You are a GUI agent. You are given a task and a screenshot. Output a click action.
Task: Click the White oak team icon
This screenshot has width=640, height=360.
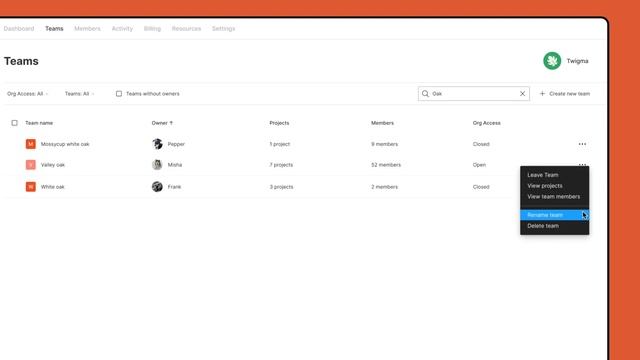point(31,187)
